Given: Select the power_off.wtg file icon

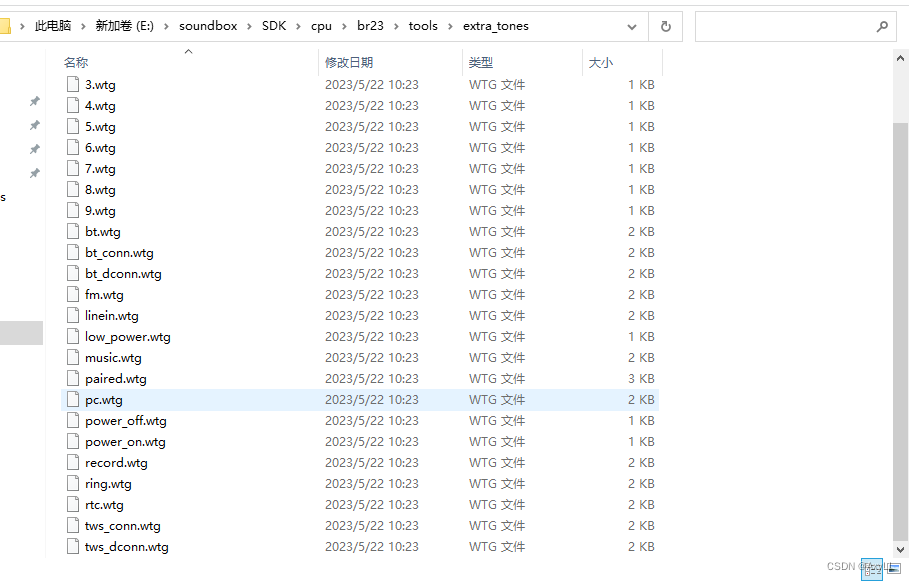Looking at the screenshot, I should coord(72,420).
